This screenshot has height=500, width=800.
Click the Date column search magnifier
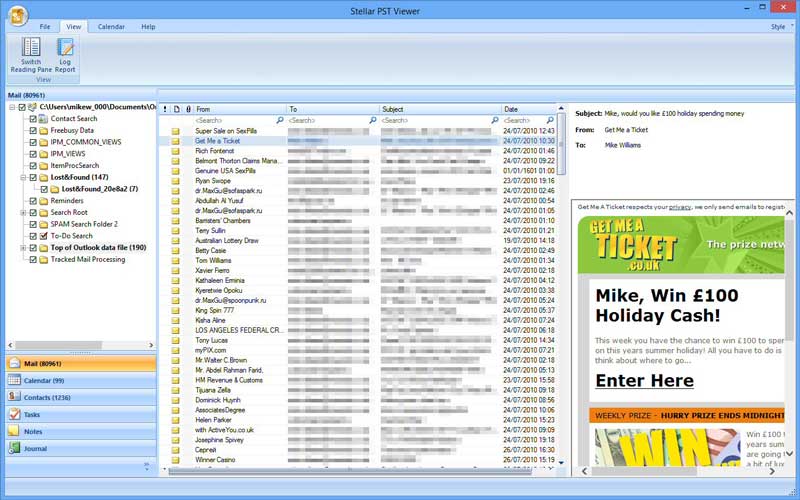550,120
